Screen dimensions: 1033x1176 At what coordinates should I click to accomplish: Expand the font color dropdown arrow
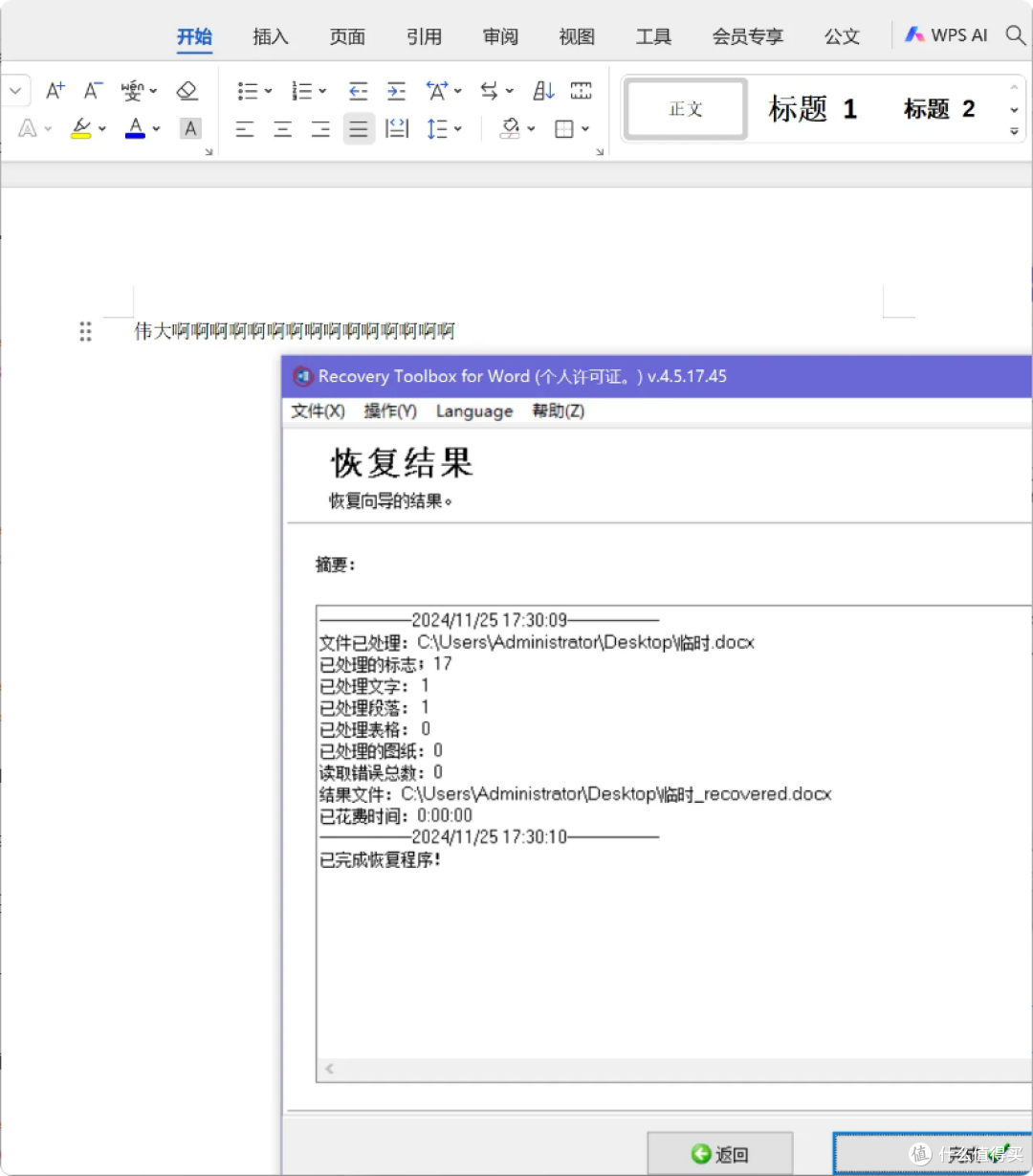tap(156, 129)
